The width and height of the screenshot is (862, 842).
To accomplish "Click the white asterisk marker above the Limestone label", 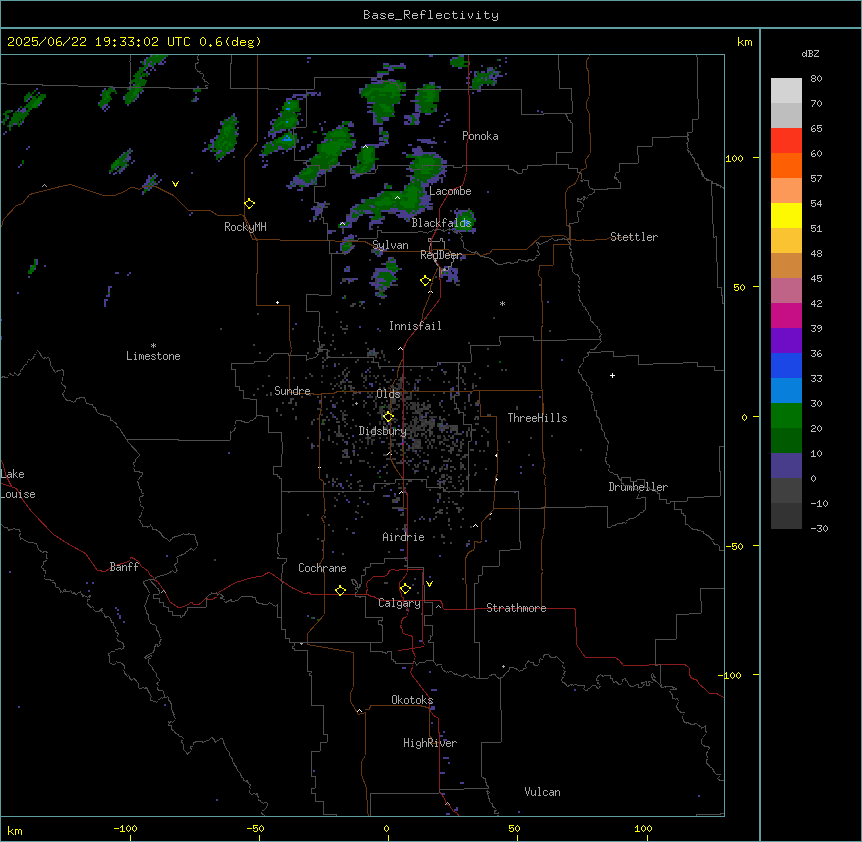I will click(x=153, y=346).
